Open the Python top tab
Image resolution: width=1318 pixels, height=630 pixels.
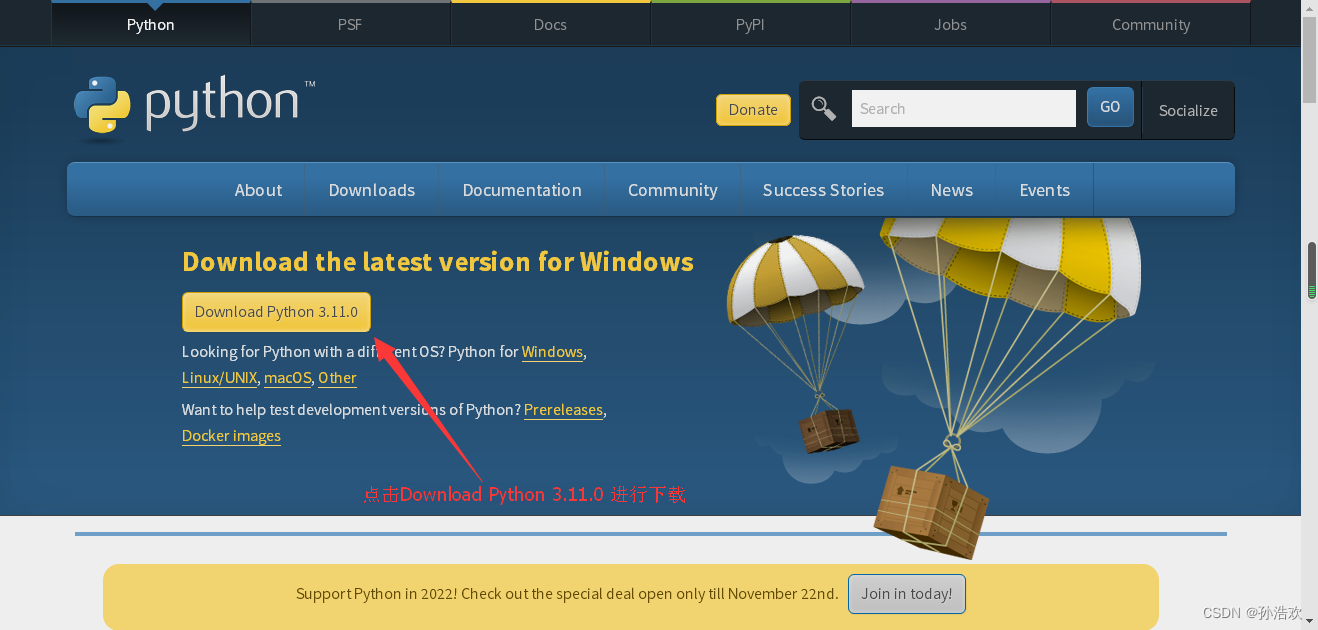click(151, 24)
